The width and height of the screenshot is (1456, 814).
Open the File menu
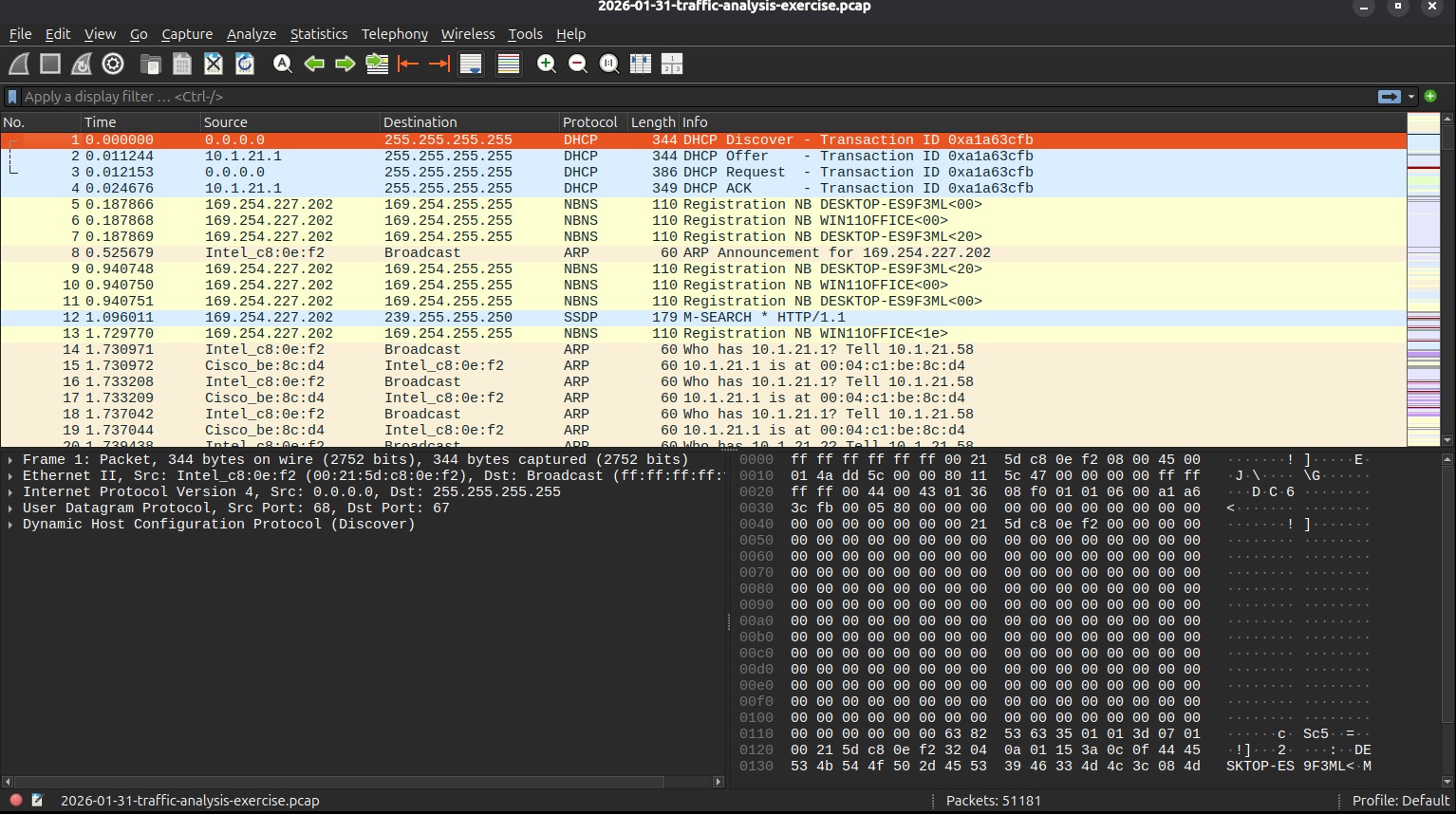[x=20, y=34]
